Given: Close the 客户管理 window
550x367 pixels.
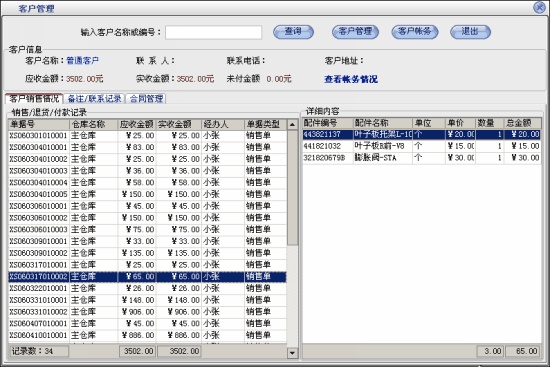Looking at the screenshot, I should [539, 7].
